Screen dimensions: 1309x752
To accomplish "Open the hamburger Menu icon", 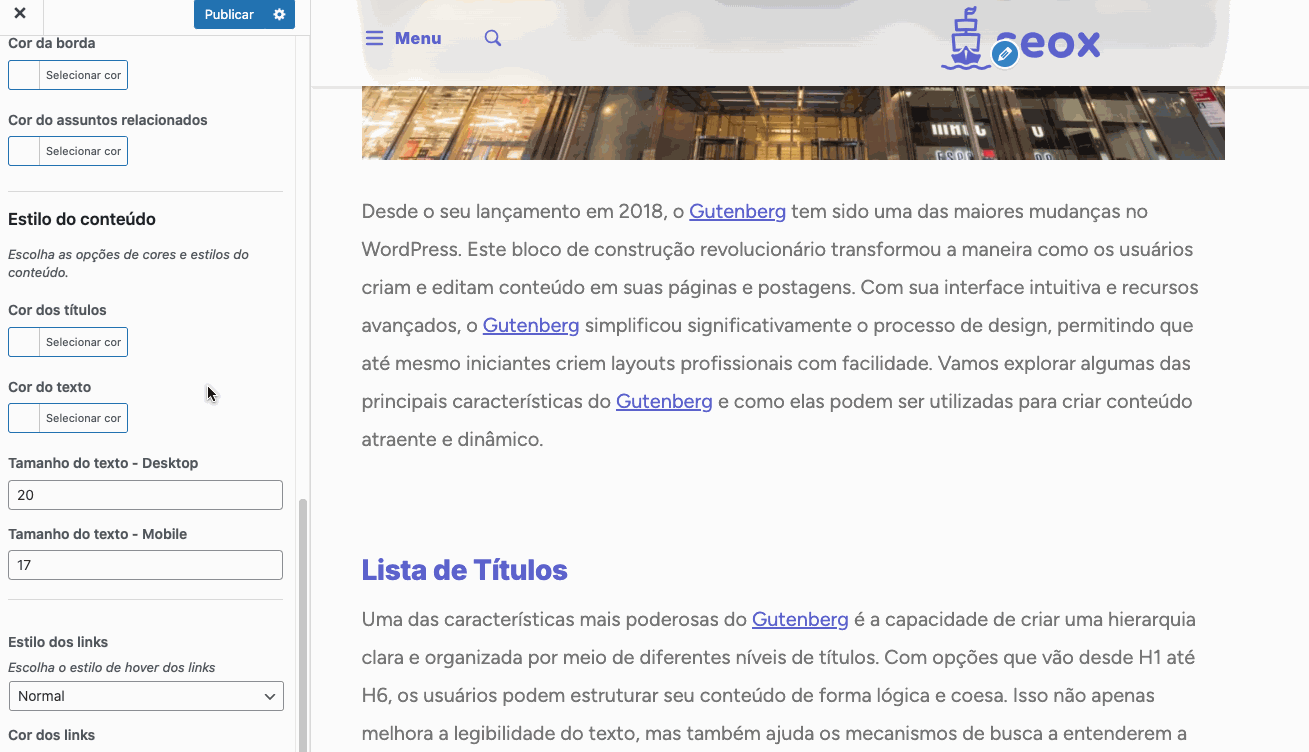I will pyautogui.click(x=374, y=38).
